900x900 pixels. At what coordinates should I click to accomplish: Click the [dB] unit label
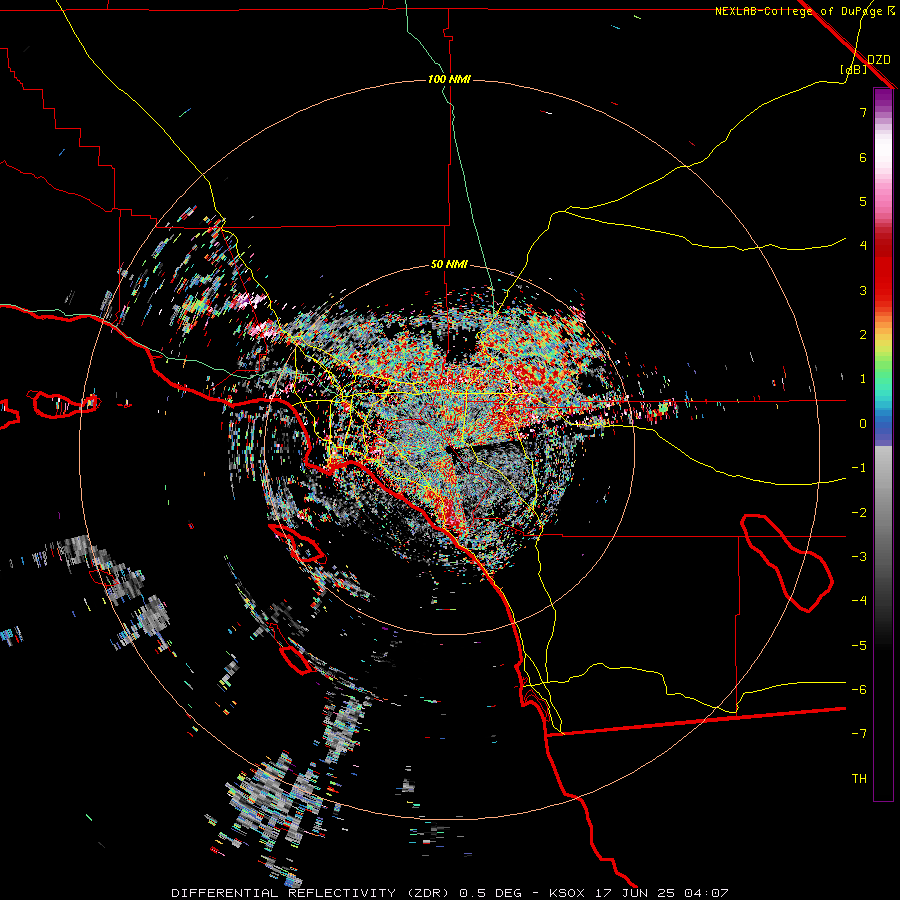point(853,69)
